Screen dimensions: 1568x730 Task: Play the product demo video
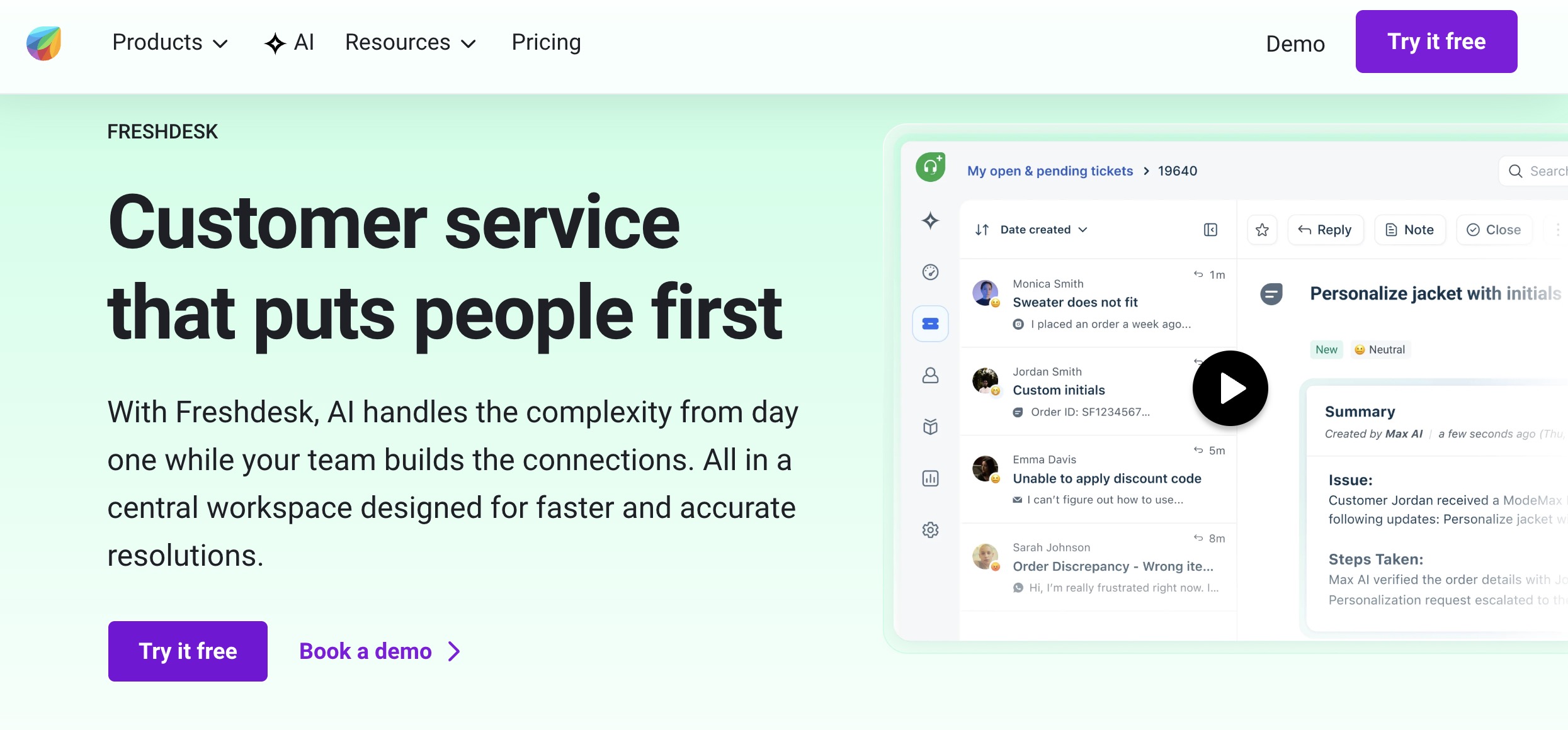tap(1230, 388)
